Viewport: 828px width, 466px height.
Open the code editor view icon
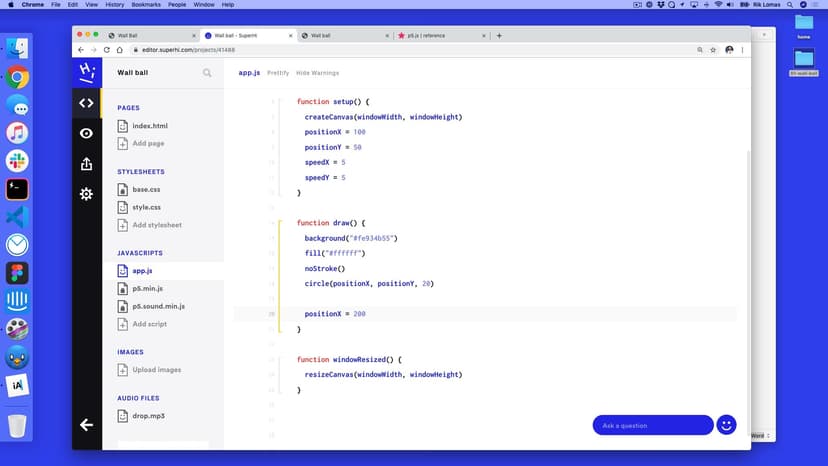[86, 102]
